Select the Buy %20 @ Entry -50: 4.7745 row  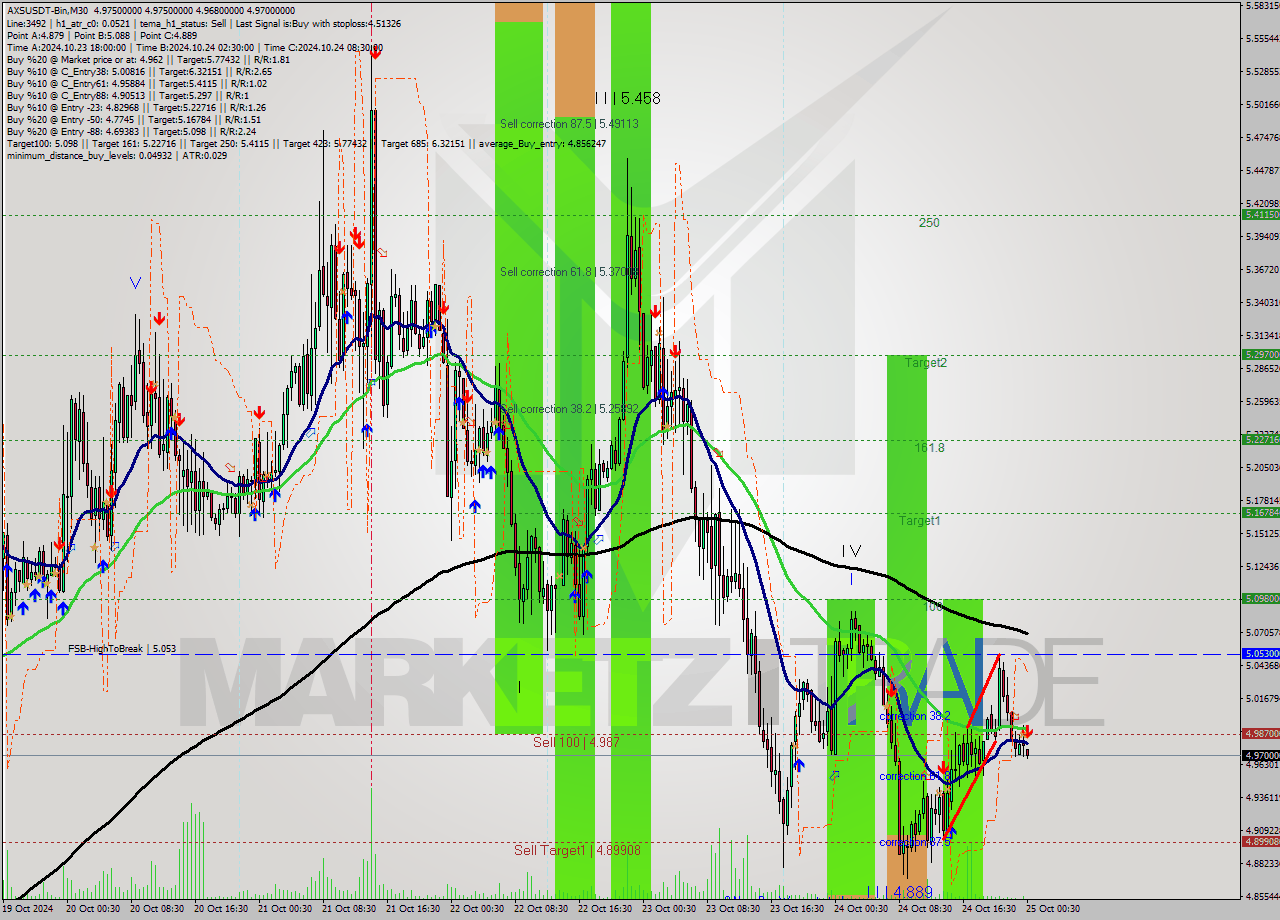(134, 120)
